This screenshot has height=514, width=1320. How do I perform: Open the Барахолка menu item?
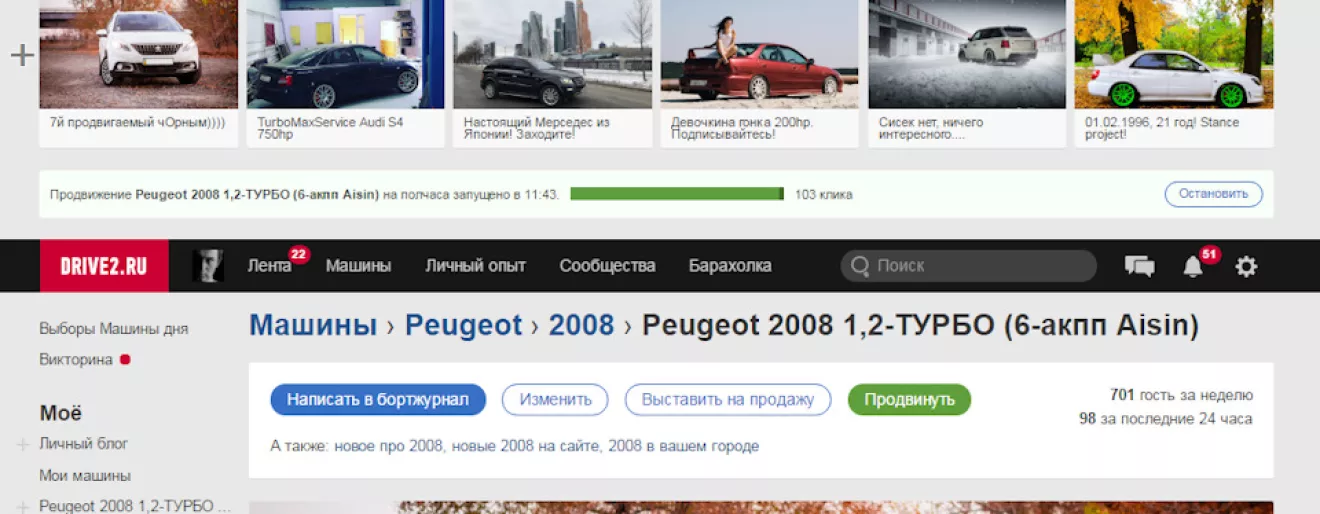pyautogui.click(x=730, y=266)
